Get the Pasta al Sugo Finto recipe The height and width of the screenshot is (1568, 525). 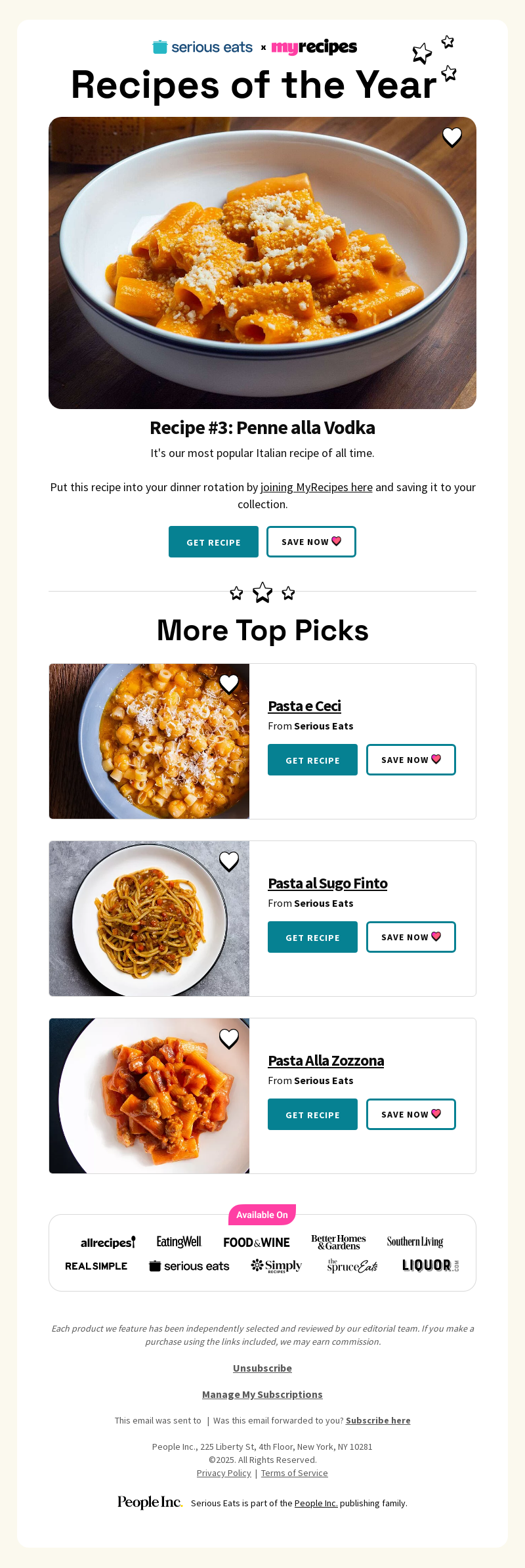(312, 937)
